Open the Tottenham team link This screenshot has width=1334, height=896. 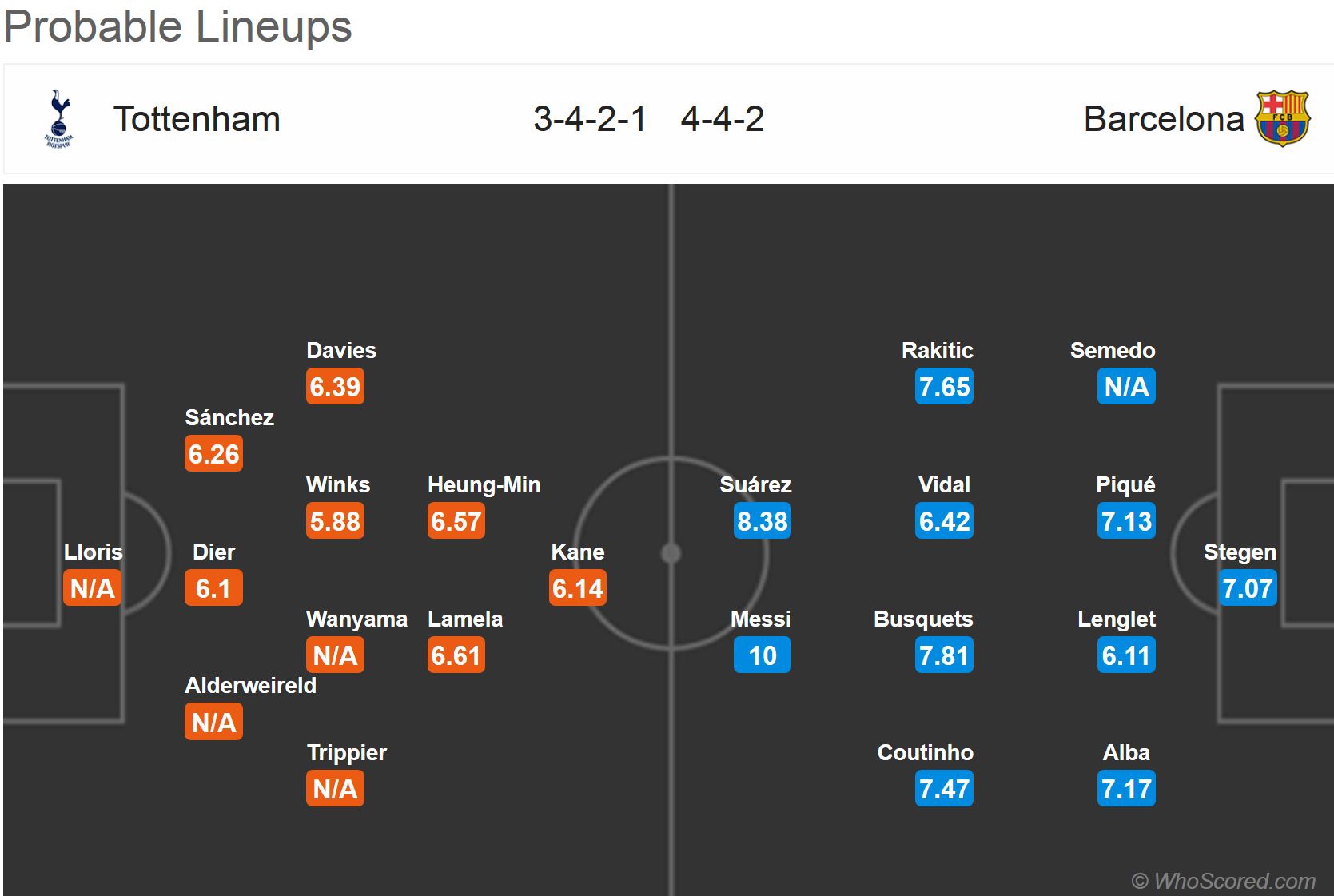(197, 119)
